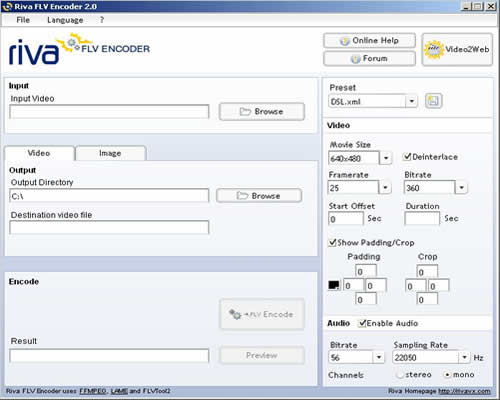500x400 pixels.
Task: Open the FFMPEG link in footer
Action: click(93, 391)
